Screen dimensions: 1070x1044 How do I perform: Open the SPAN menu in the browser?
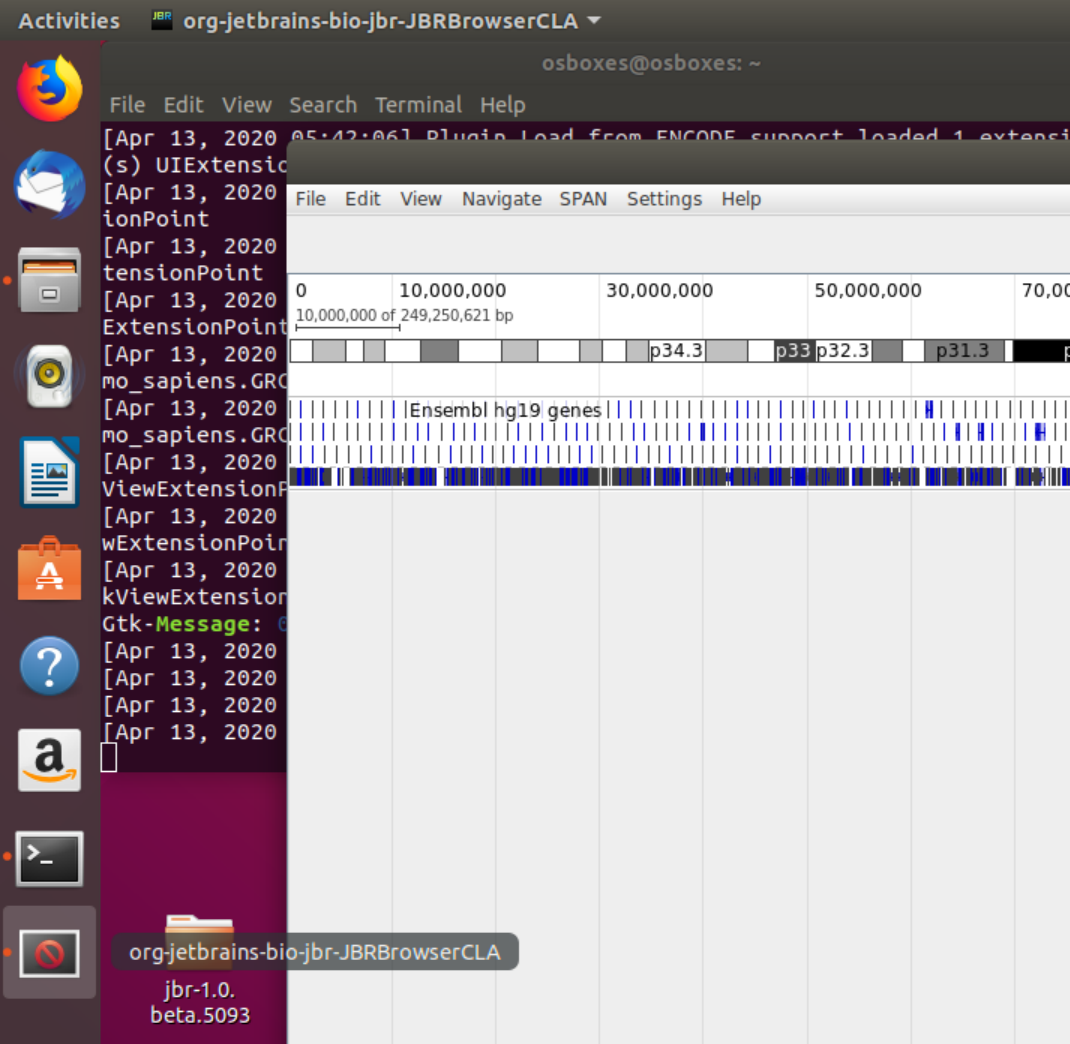tap(583, 199)
